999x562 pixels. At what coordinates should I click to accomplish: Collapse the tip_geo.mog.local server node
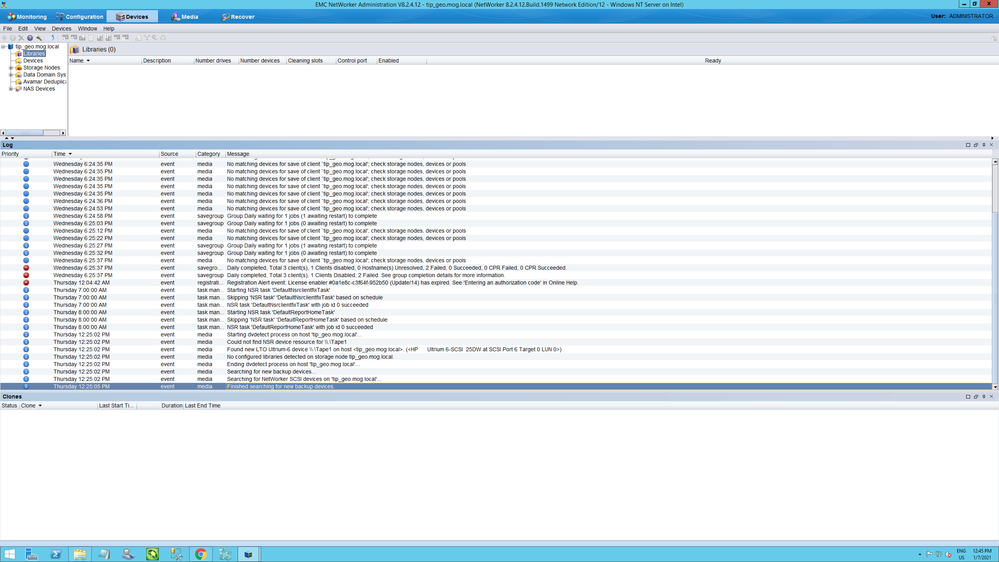3,47
